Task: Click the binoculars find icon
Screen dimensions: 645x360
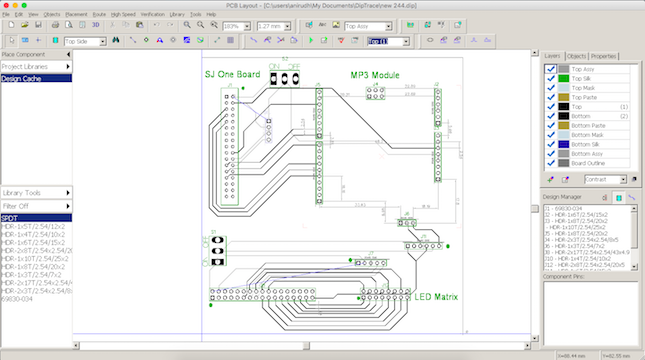Action: point(116,40)
